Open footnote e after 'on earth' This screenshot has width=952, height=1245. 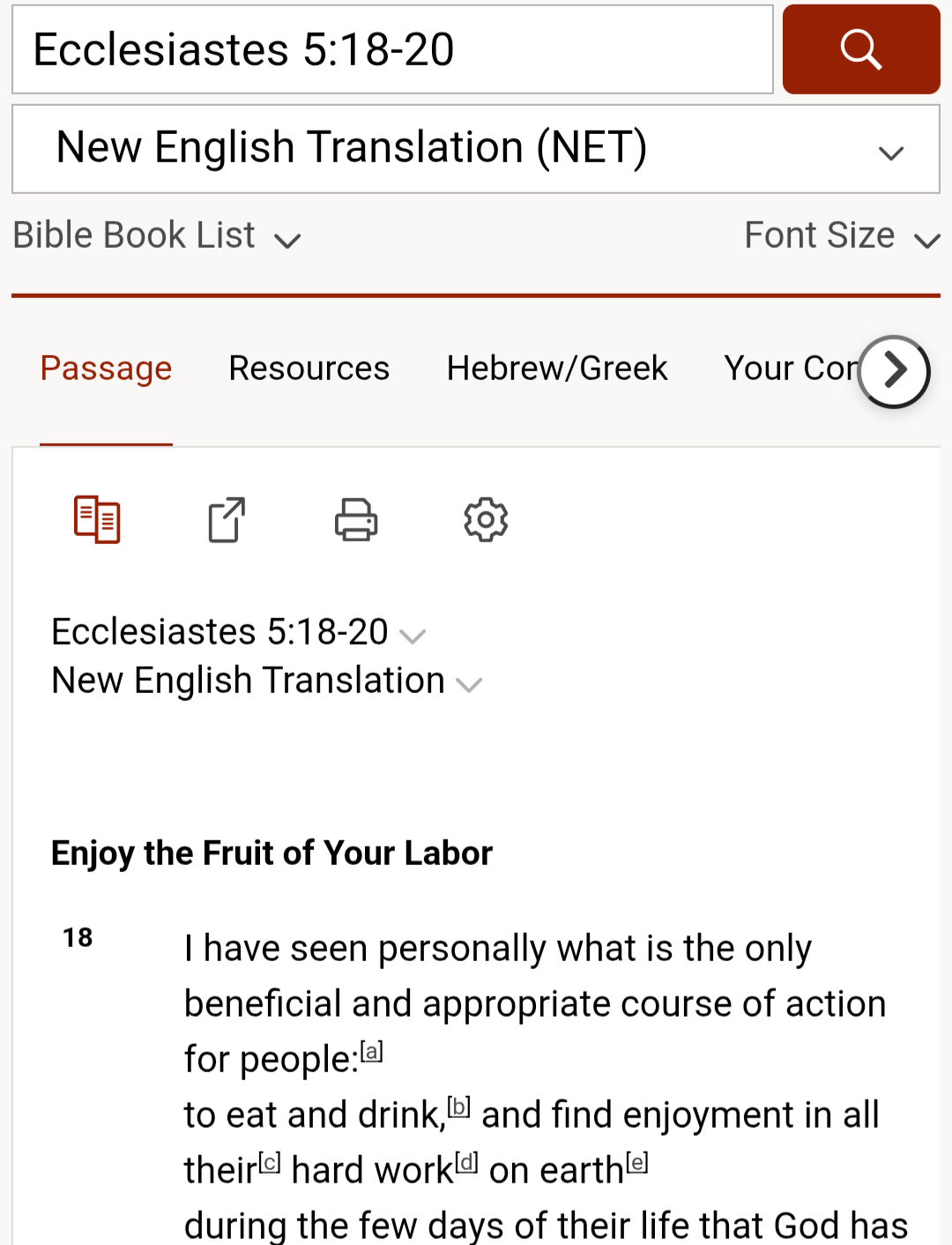[x=637, y=1163]
